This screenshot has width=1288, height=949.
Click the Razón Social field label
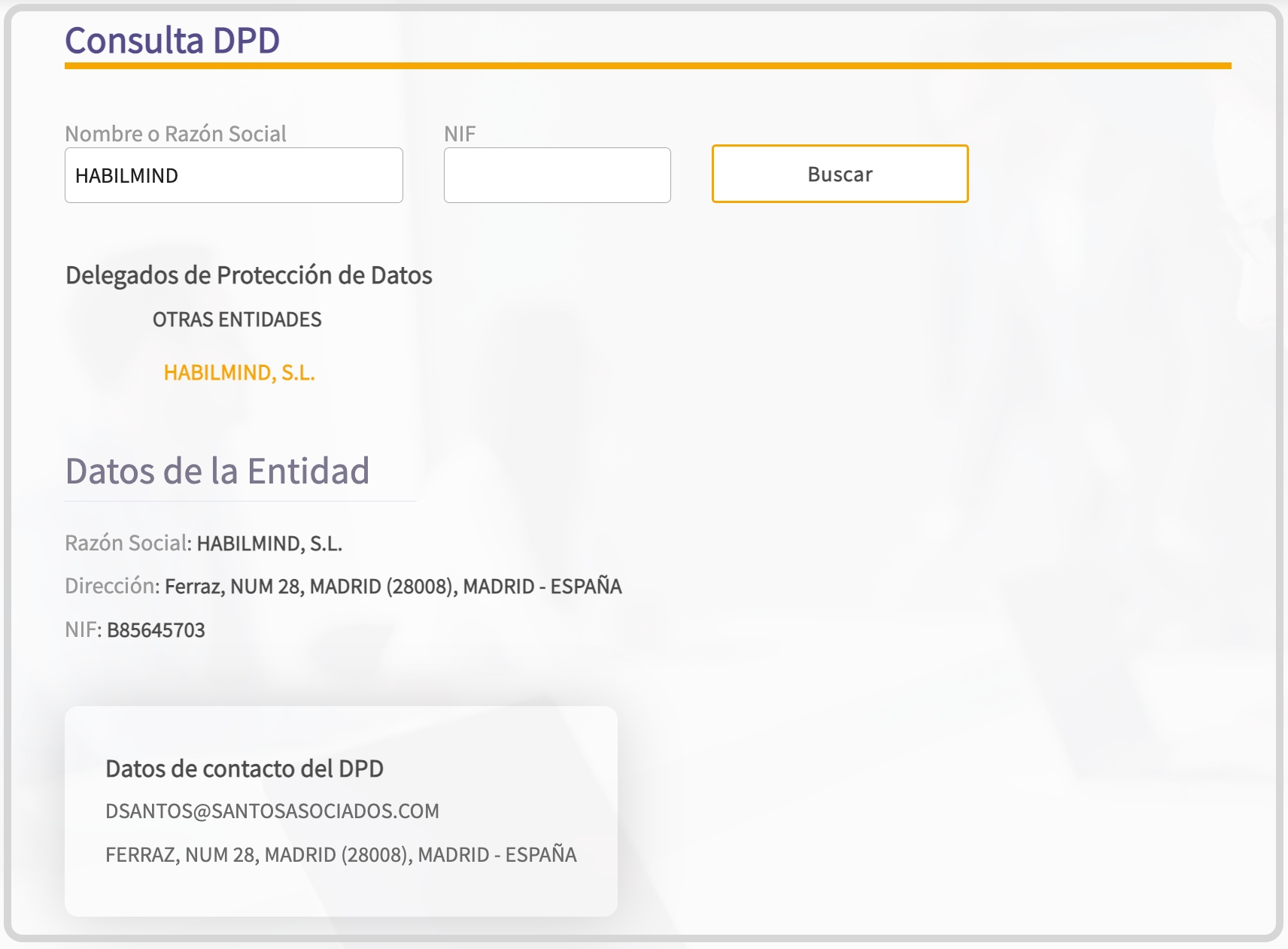click(x=126, y=544)
